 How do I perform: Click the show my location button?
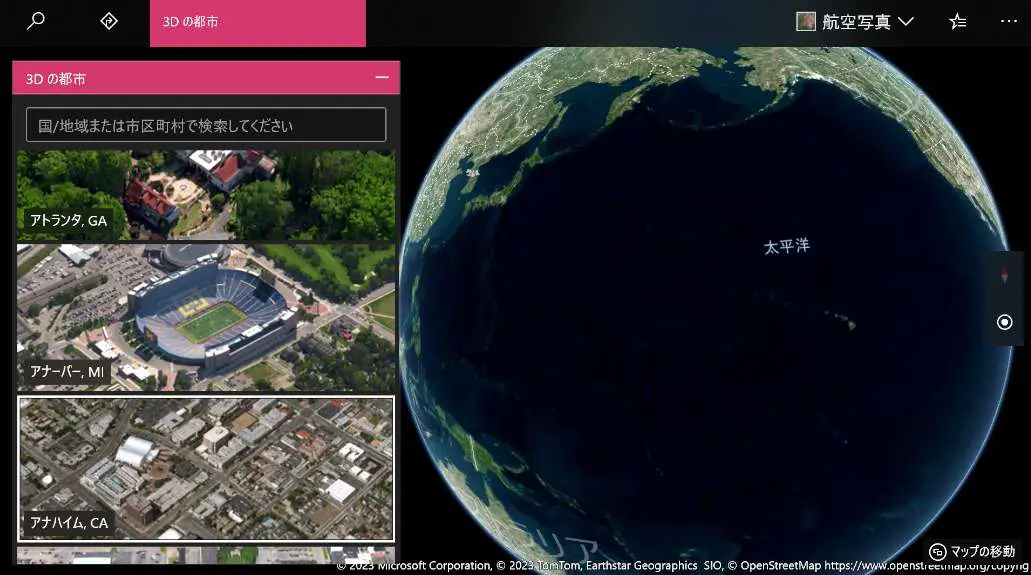1004,322
